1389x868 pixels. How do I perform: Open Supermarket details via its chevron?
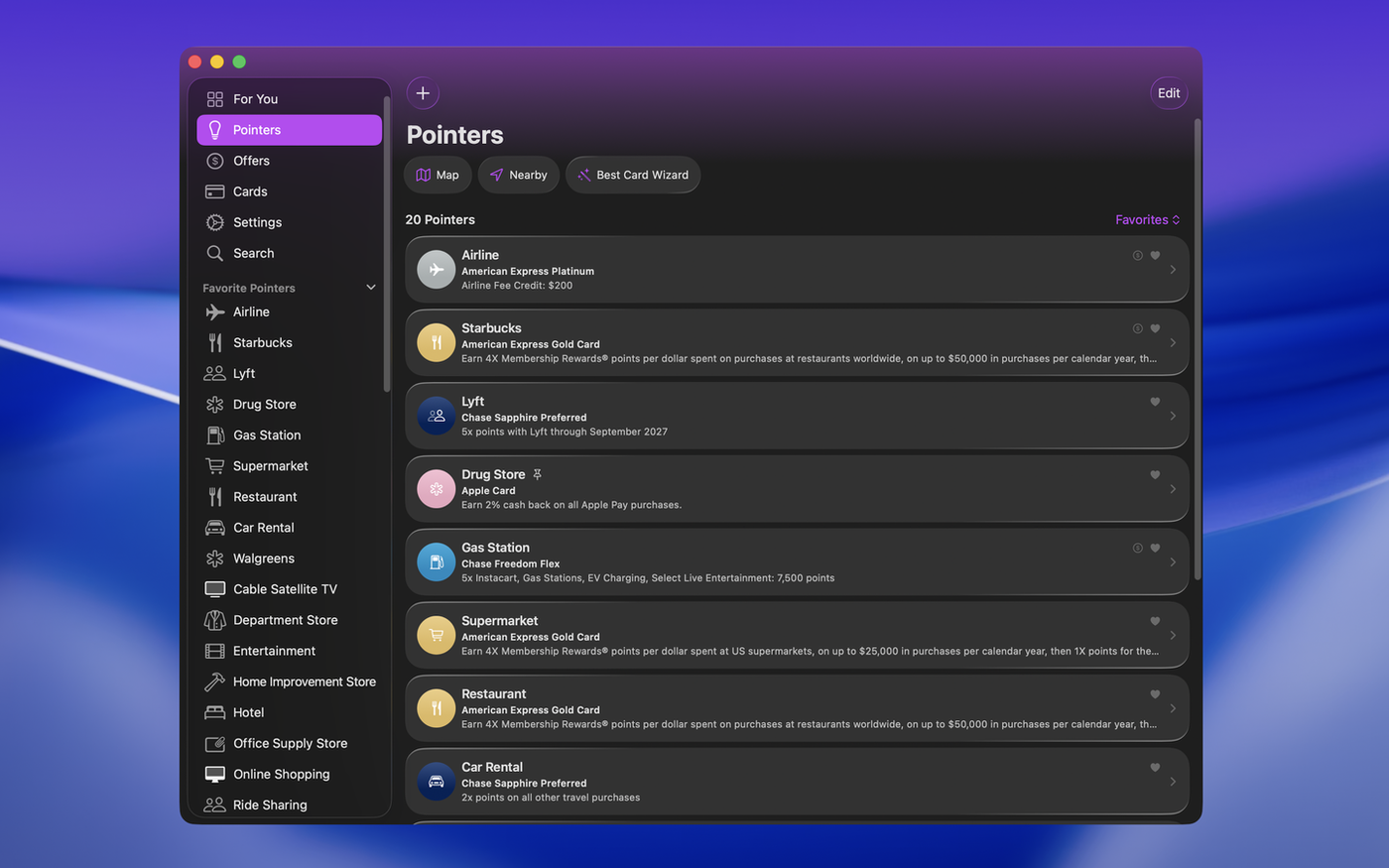click(x=1173, y=636)
